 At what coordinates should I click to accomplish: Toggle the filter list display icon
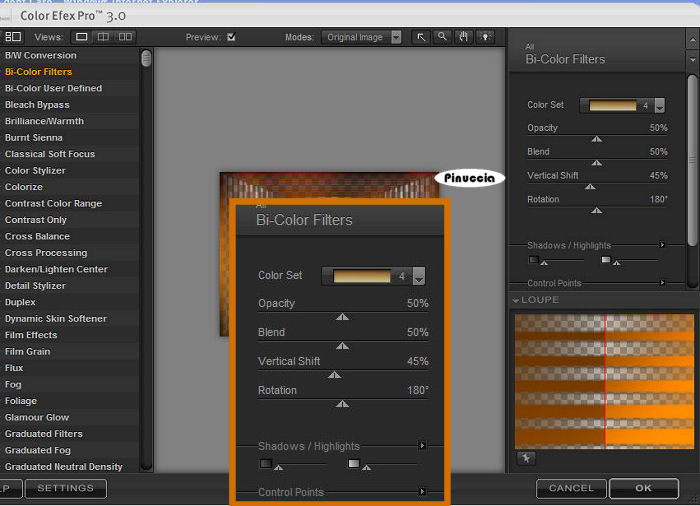coord(13,37)
